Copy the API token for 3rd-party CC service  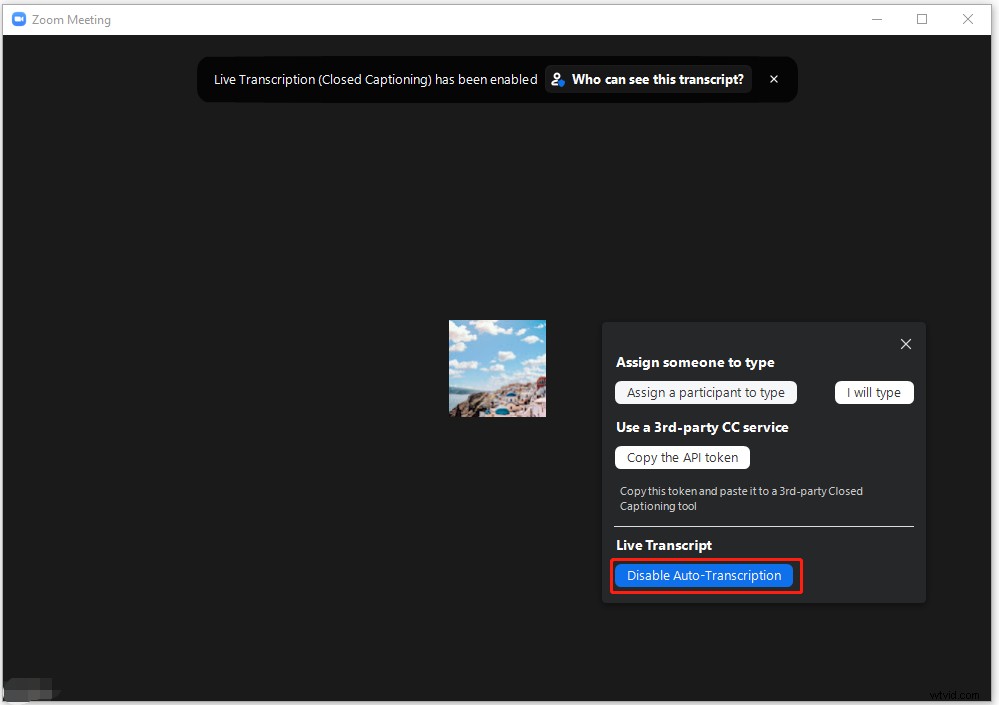click(682, 457)
